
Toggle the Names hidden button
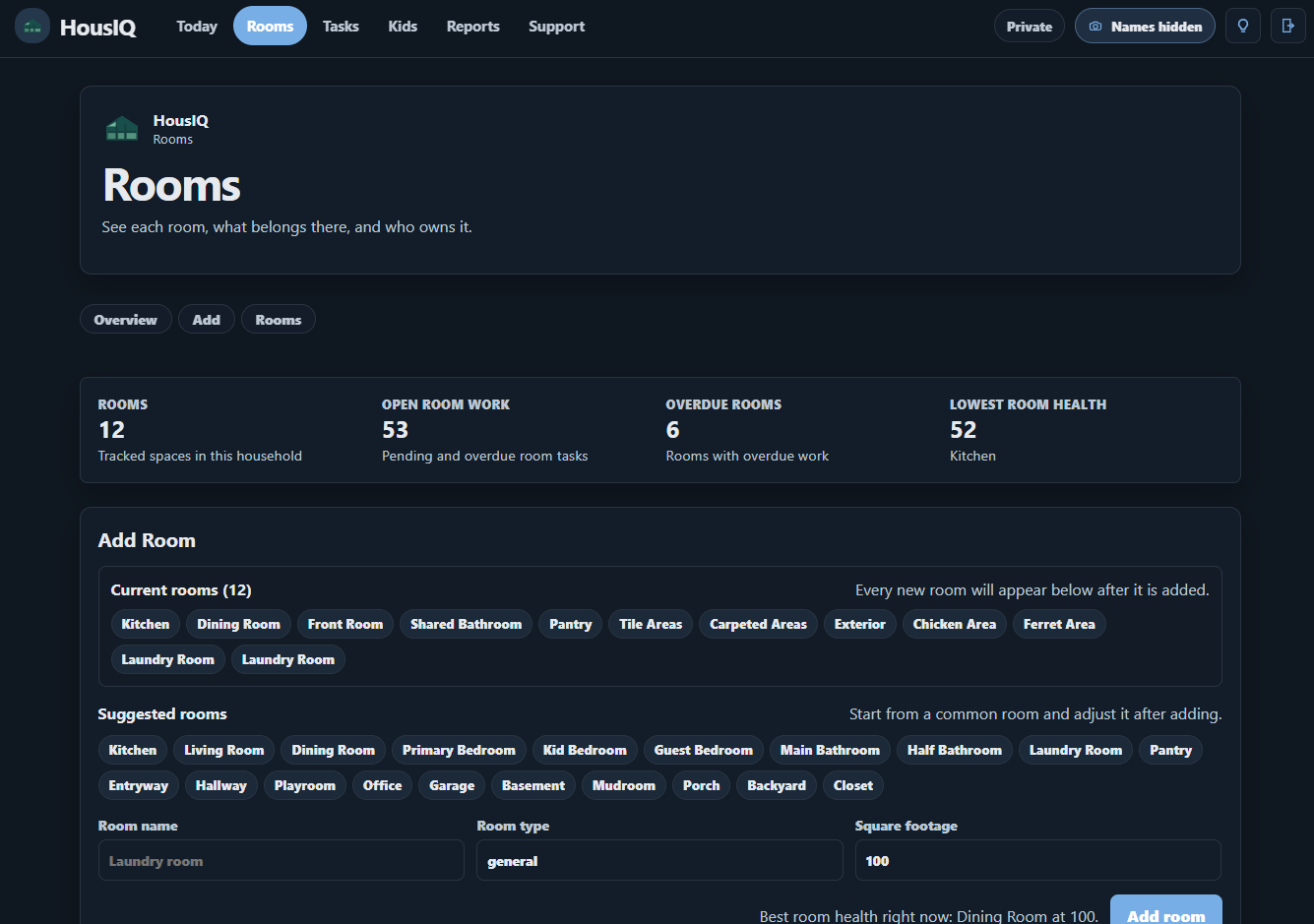tap(1145, 27)
